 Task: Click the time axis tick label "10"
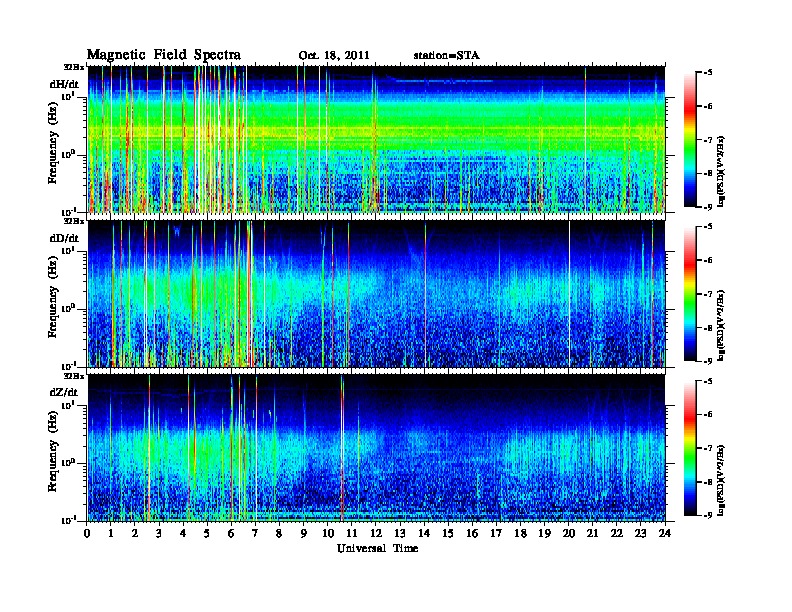[328, 533]
